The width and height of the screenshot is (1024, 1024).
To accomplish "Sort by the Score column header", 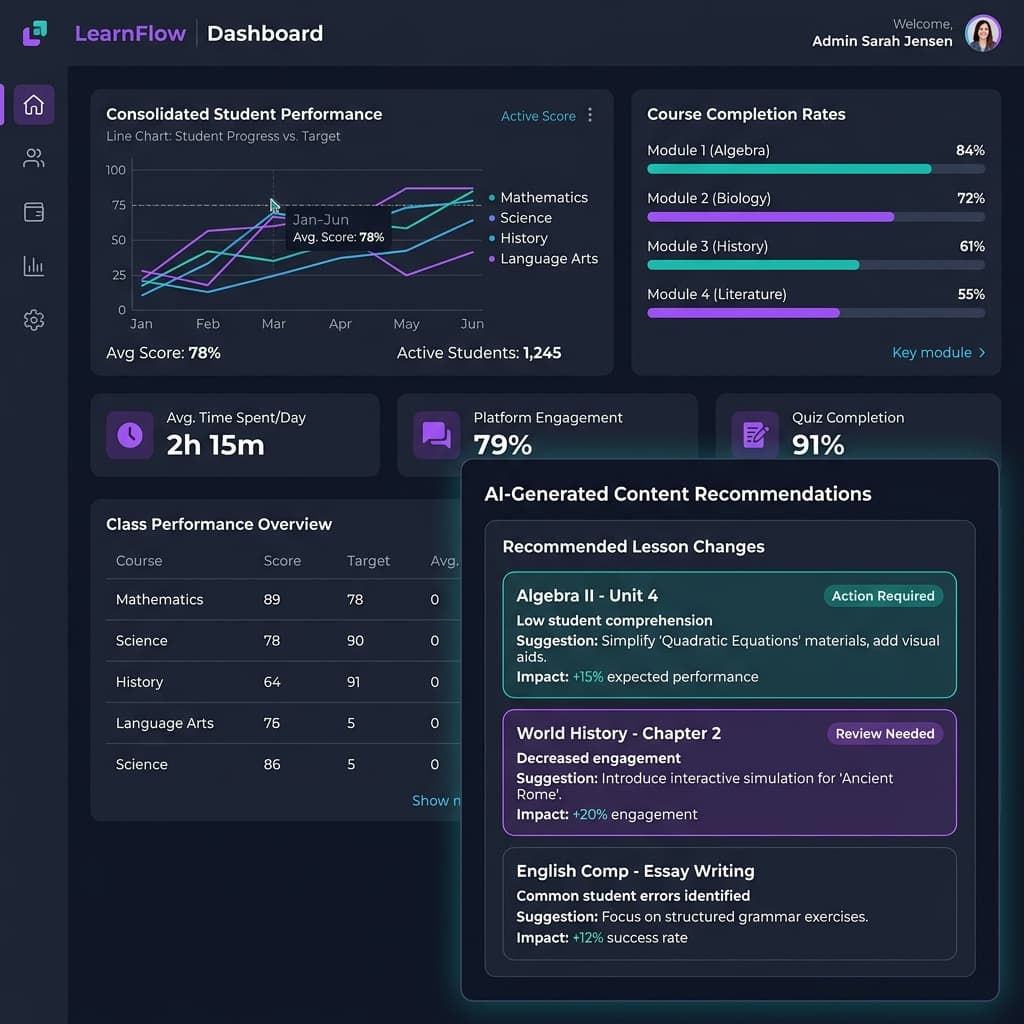I will [282, 561].
